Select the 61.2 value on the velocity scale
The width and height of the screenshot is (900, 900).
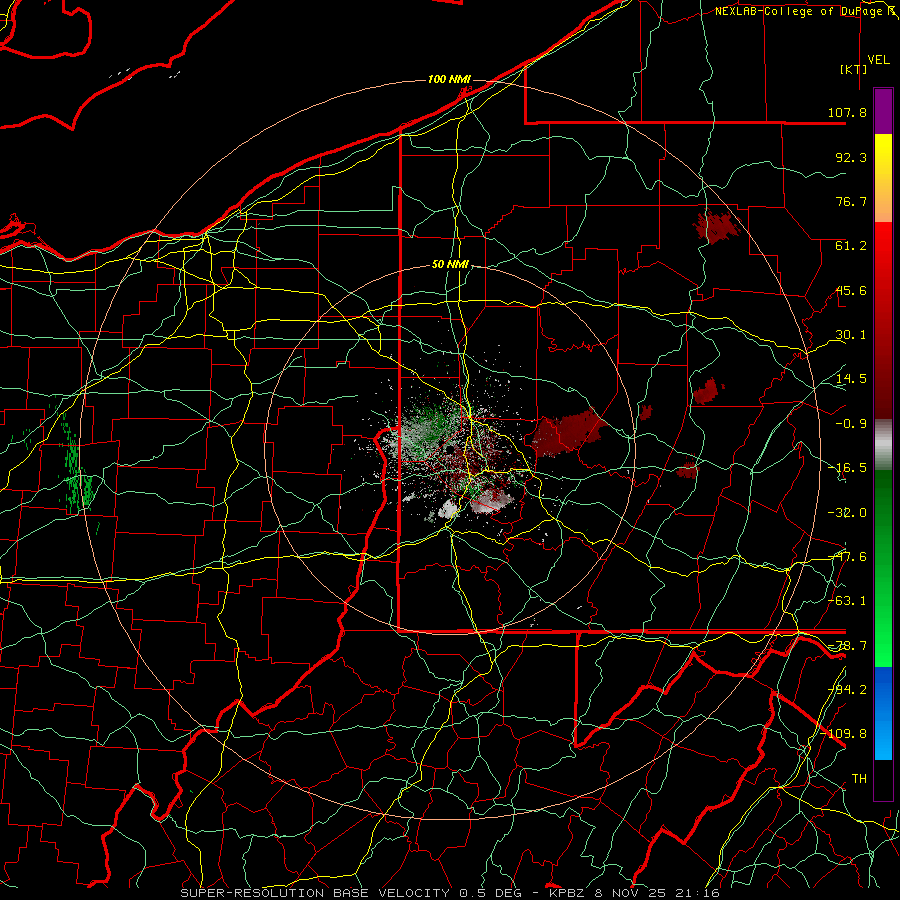(851, 246)
